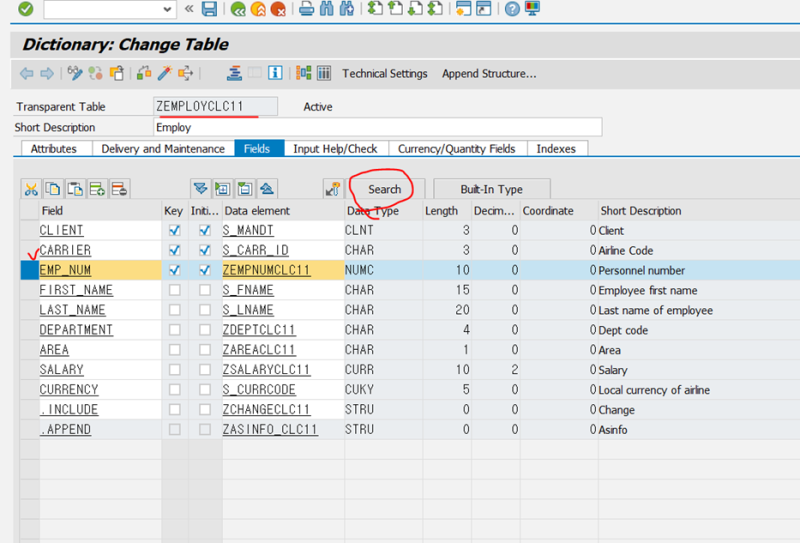Go to the last page icon
Screen dimensions: 800x543
click(435, 9)
